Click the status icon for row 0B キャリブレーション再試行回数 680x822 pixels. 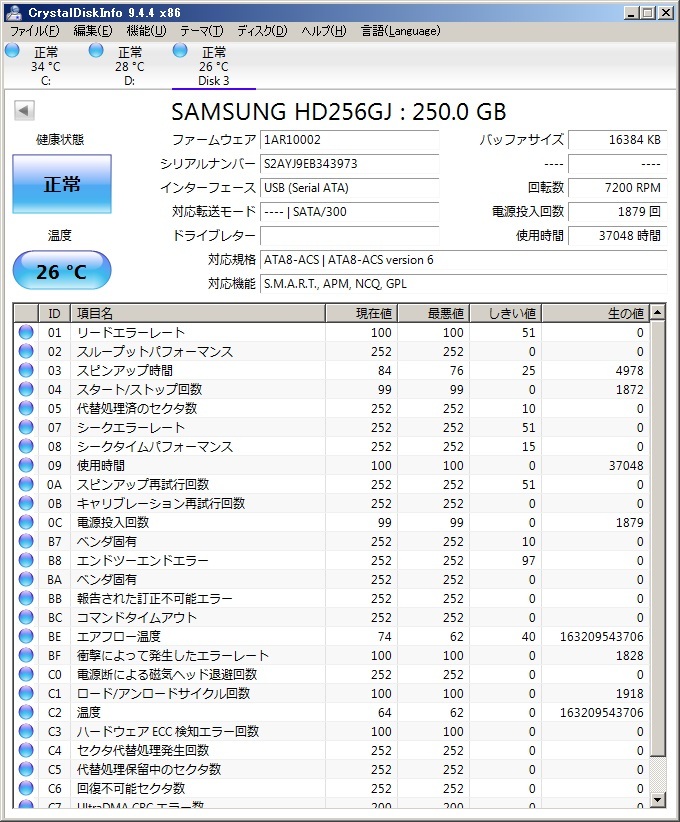coord(26,503)
